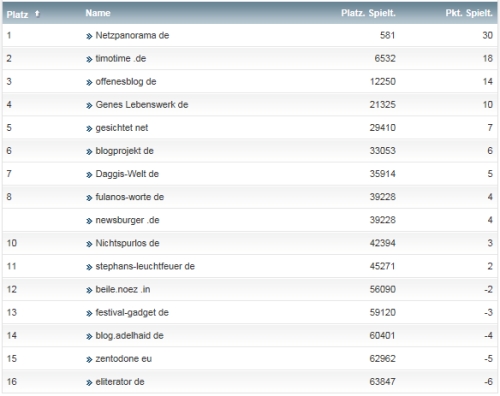Select rank number 16 in first column
The width and height of the screenshot is (500, 396).
[12, 382]
